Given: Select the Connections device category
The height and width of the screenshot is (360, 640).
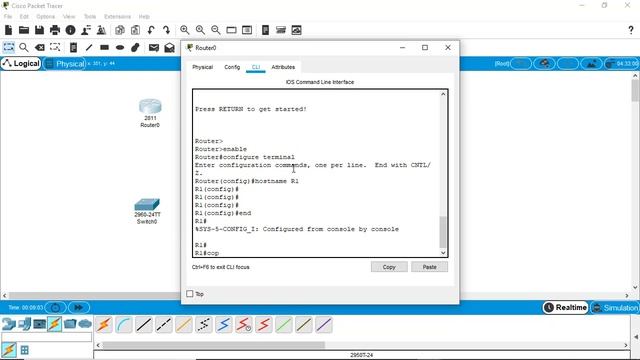Looking at the screenshot, I should tap(54, 324).
